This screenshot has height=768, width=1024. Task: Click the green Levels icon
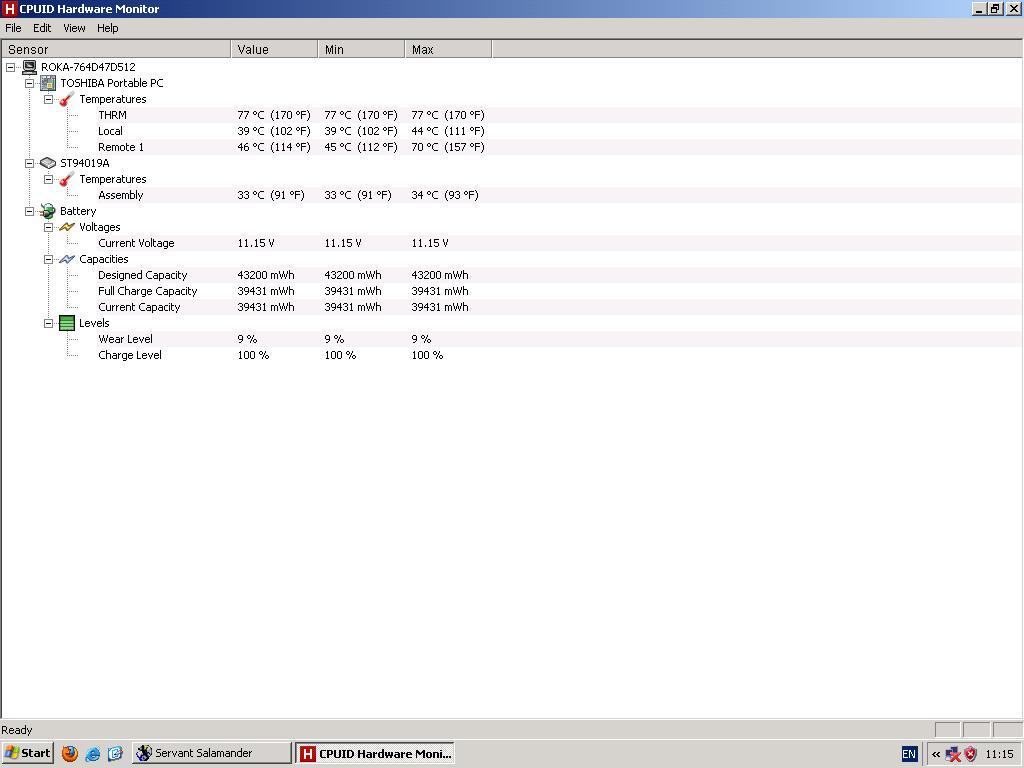(67, 323)
